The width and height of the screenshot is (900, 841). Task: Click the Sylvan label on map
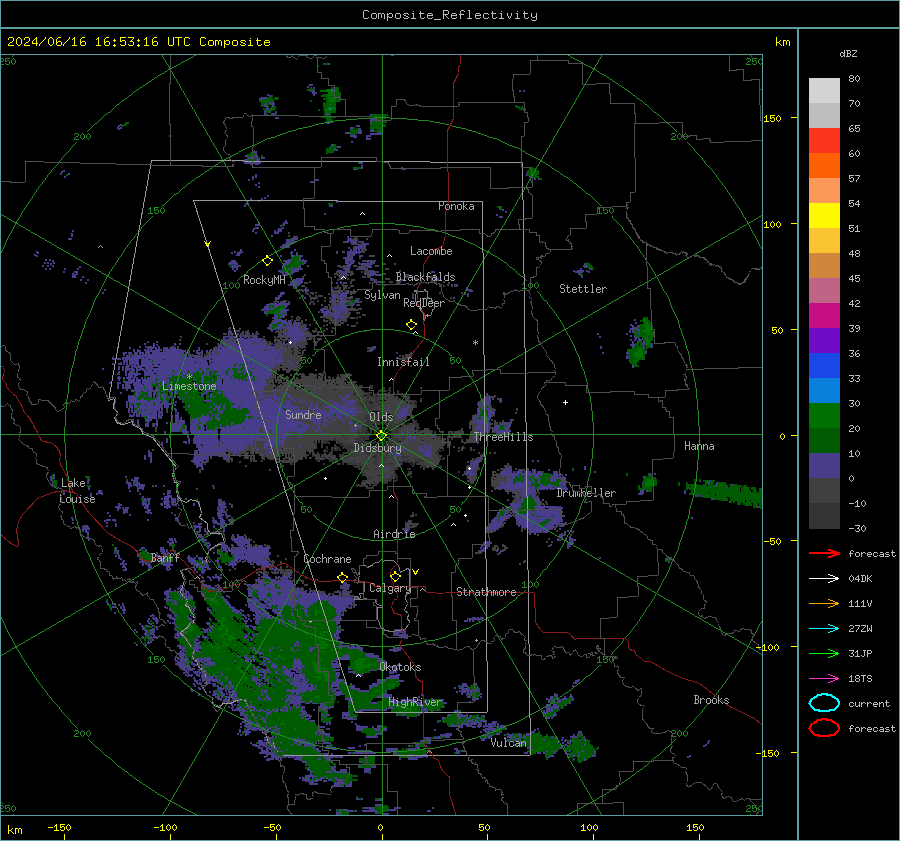(x=382, y=295)
